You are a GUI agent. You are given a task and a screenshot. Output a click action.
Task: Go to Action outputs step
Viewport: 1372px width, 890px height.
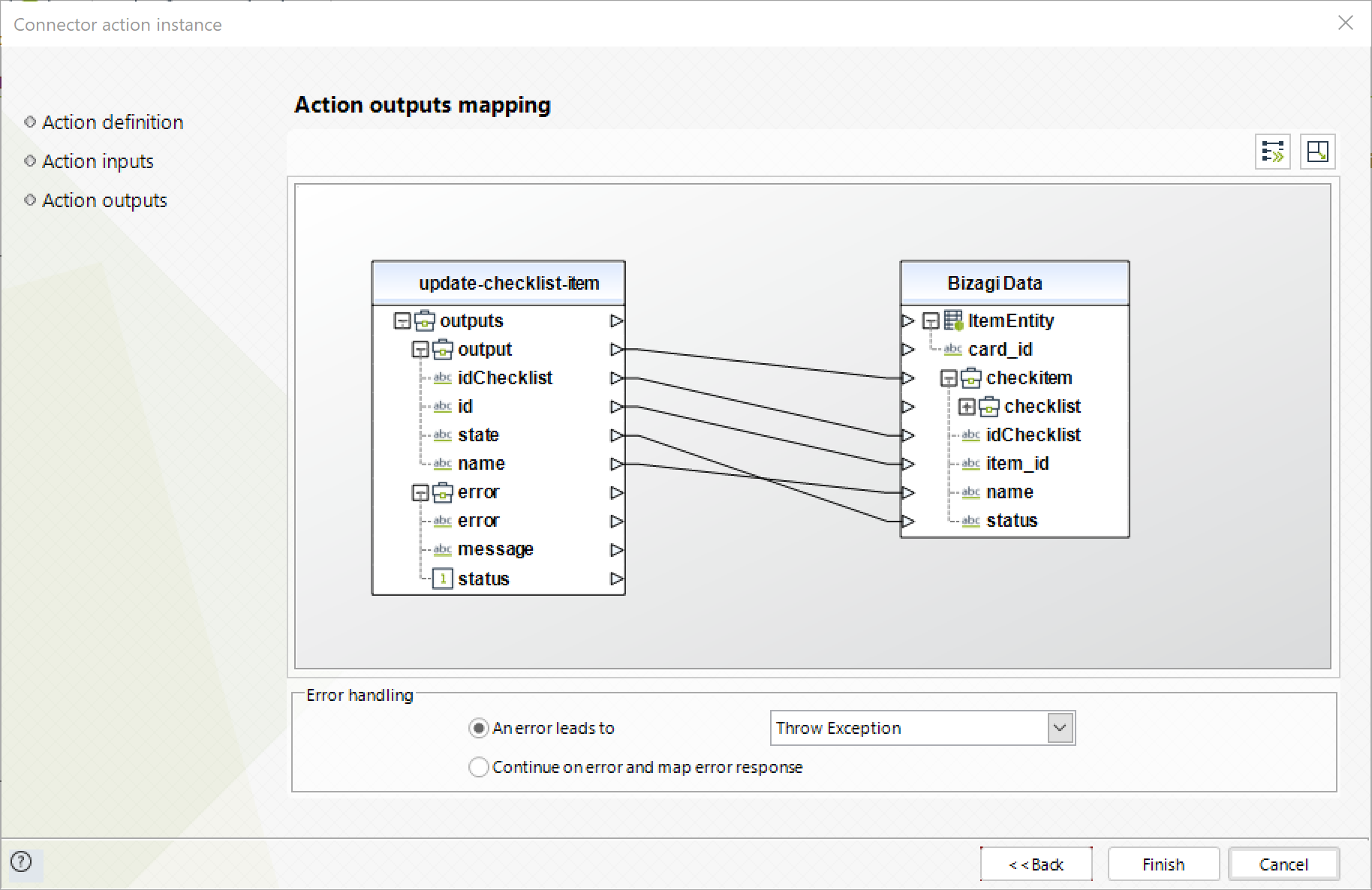(x=104, y=200)
